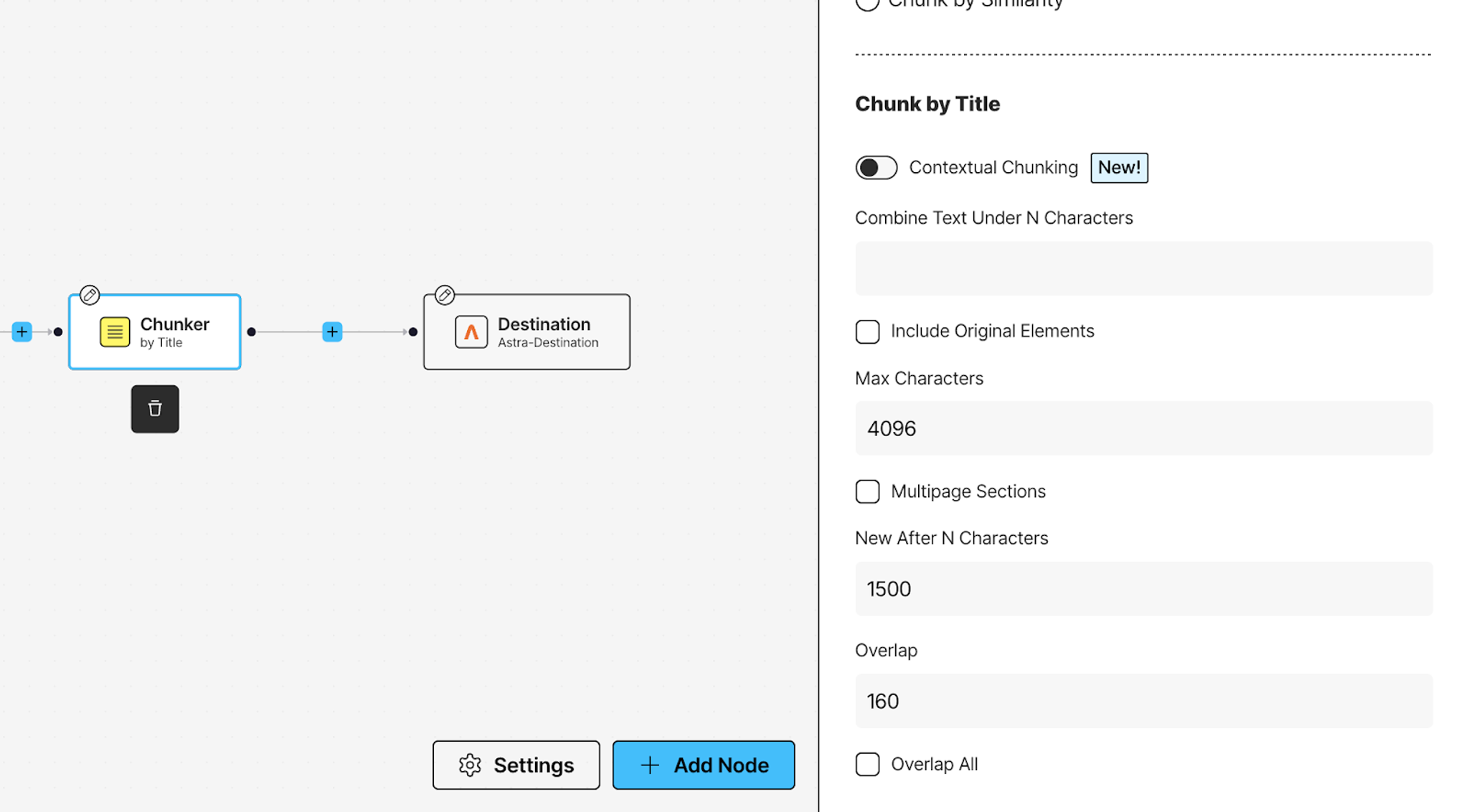The width and height of the screenshot is (1469, 812).
Task: Click the yellow Chunker node icon
Action: tap(115, 332)
